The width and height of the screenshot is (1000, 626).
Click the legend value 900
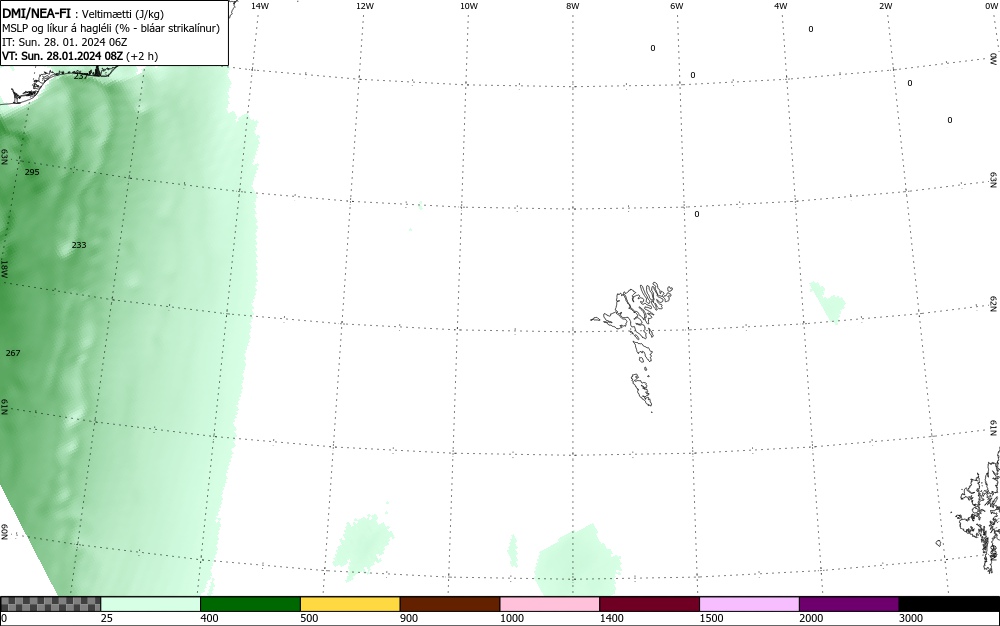[x=409, y=618]
